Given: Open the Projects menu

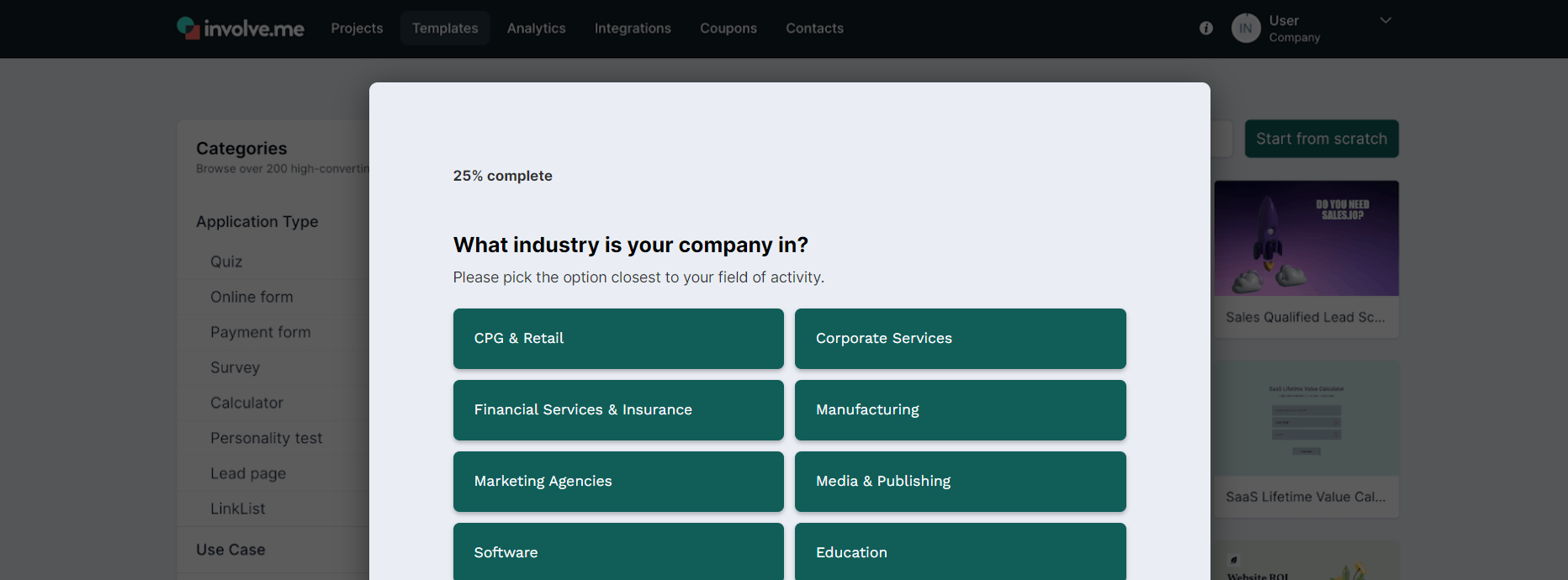Looking at the screenshot, I should (357, 29).
